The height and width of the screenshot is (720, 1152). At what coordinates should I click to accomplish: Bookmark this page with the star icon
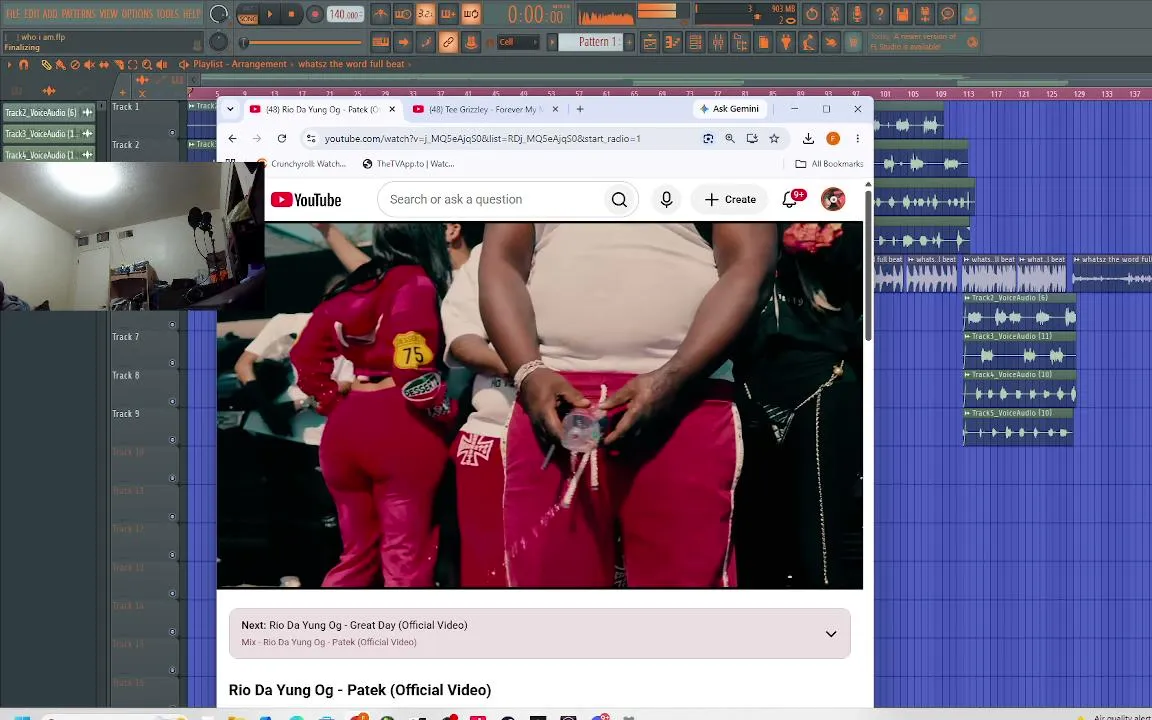pos(774,138)
